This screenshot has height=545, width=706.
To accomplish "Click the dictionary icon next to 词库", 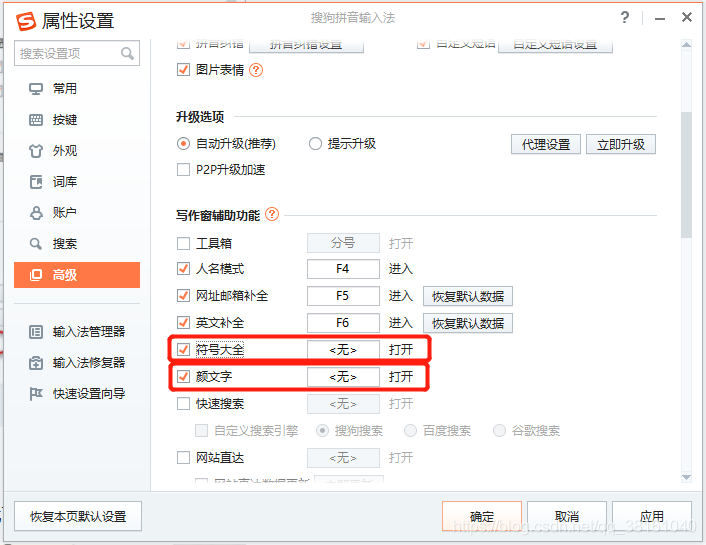I will tap(36, 182).
